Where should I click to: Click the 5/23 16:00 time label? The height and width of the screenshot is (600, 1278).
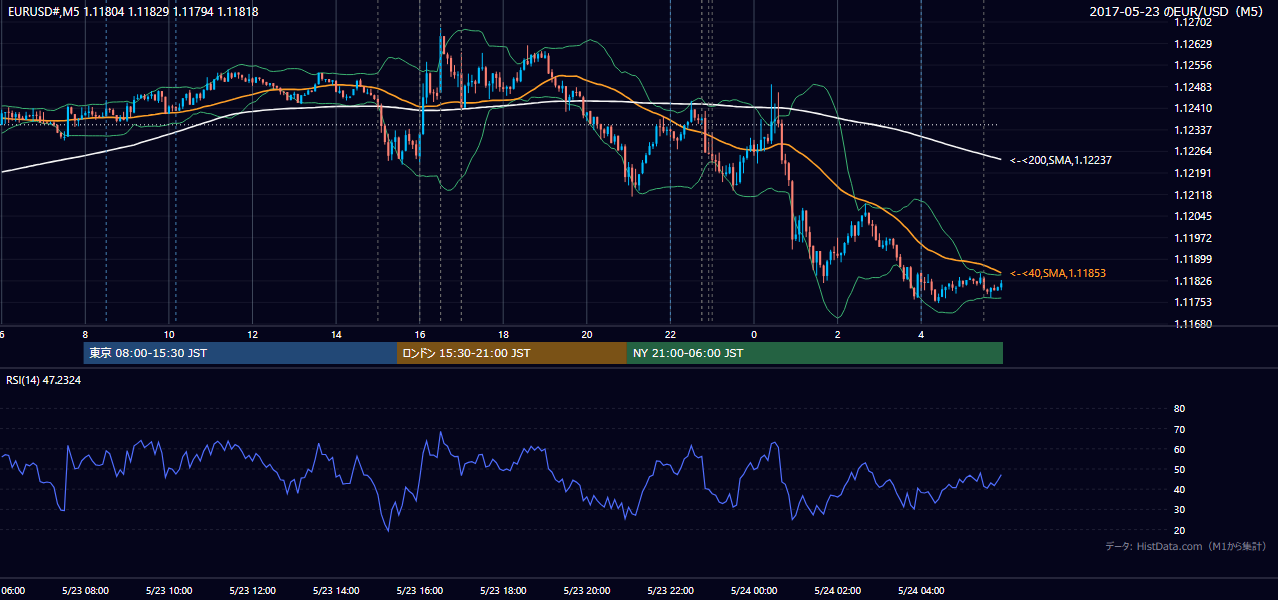[420, 590]
